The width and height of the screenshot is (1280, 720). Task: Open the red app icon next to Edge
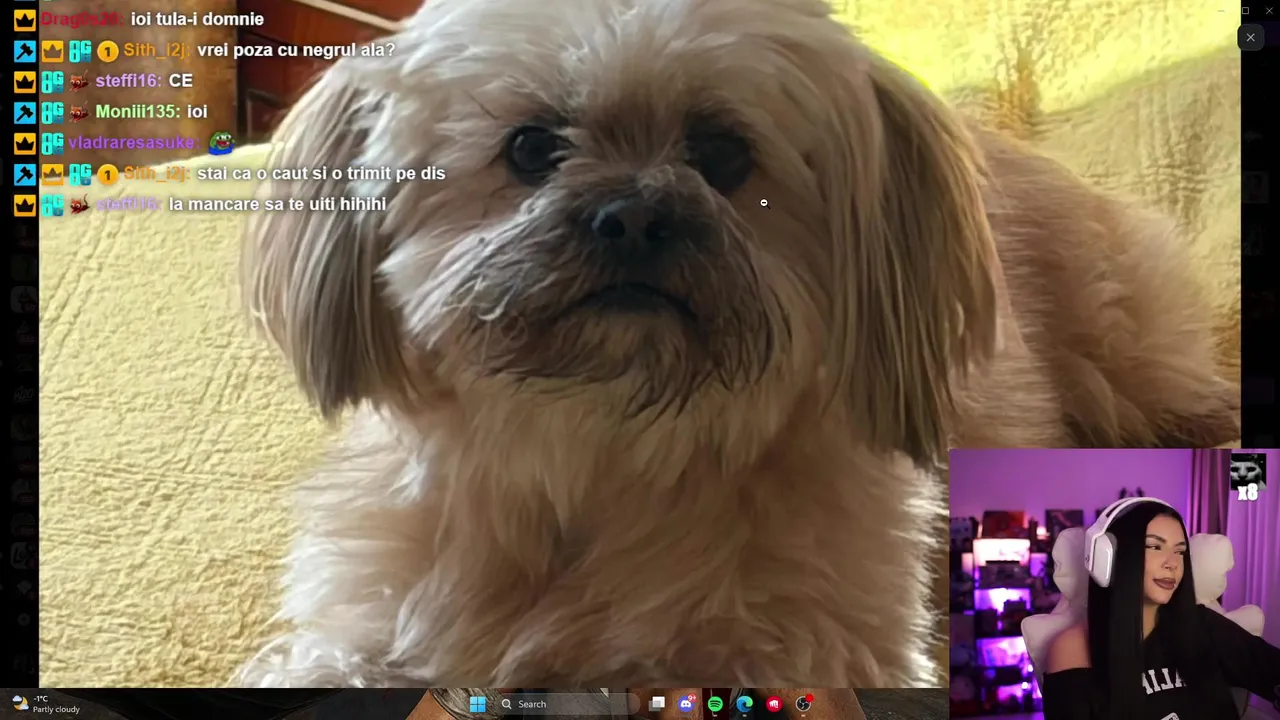[x=774, y=704]
